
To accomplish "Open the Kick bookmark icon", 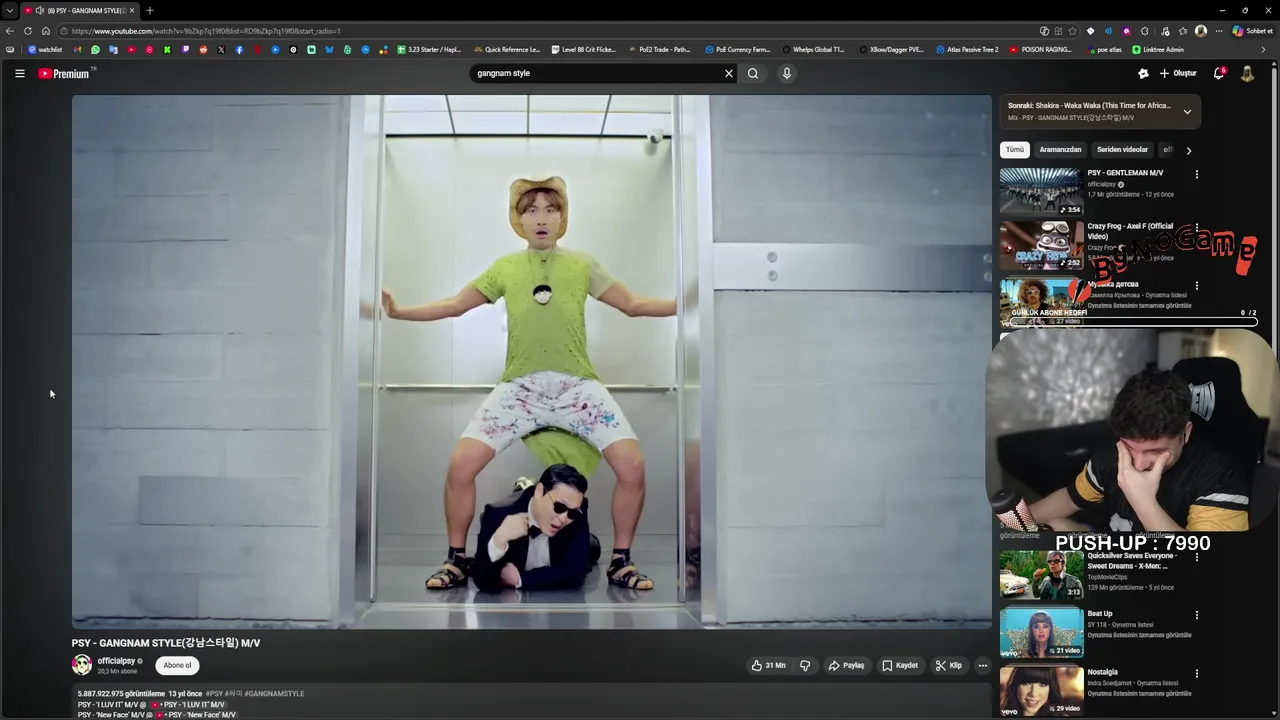I will click(x=167, y=49).
